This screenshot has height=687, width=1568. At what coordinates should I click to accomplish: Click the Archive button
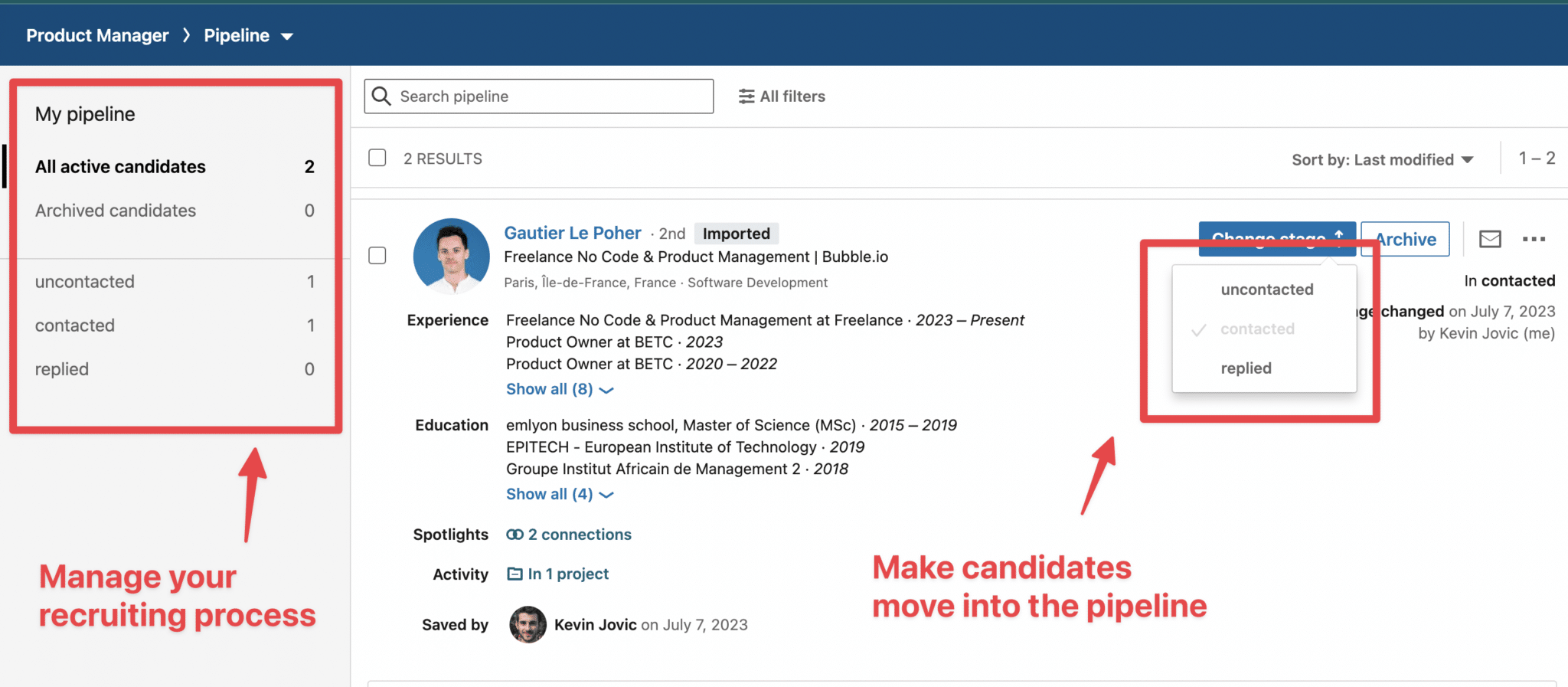pyautogui.click(x=1404, y=238)
